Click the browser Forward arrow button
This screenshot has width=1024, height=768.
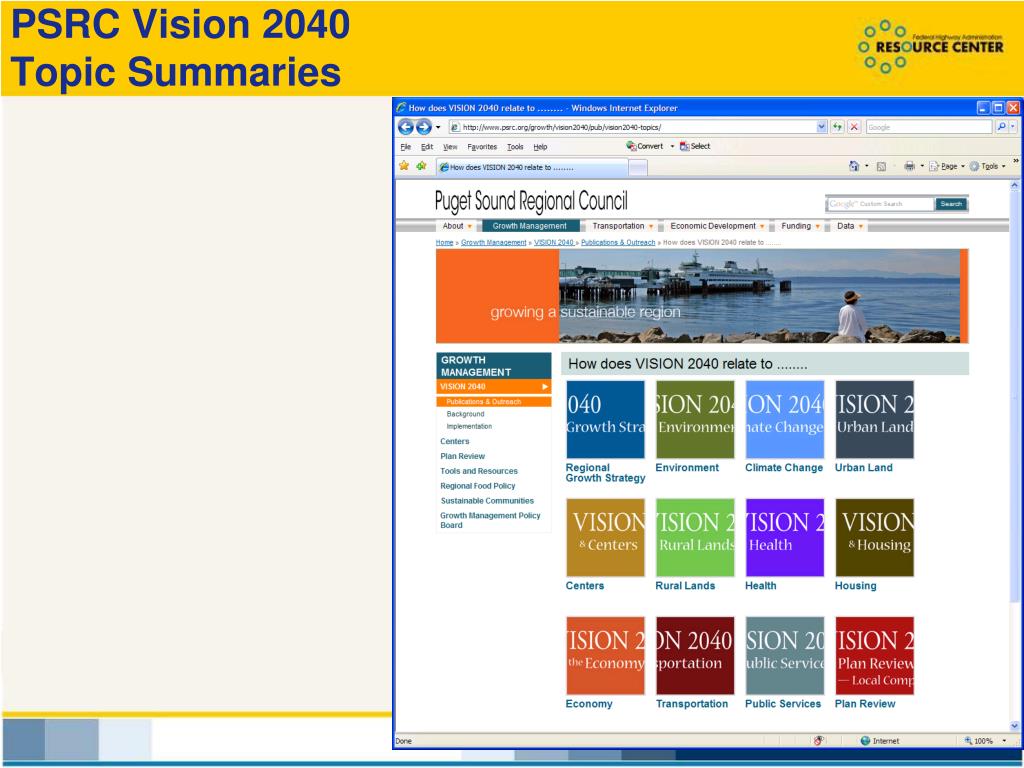(424, 127)
